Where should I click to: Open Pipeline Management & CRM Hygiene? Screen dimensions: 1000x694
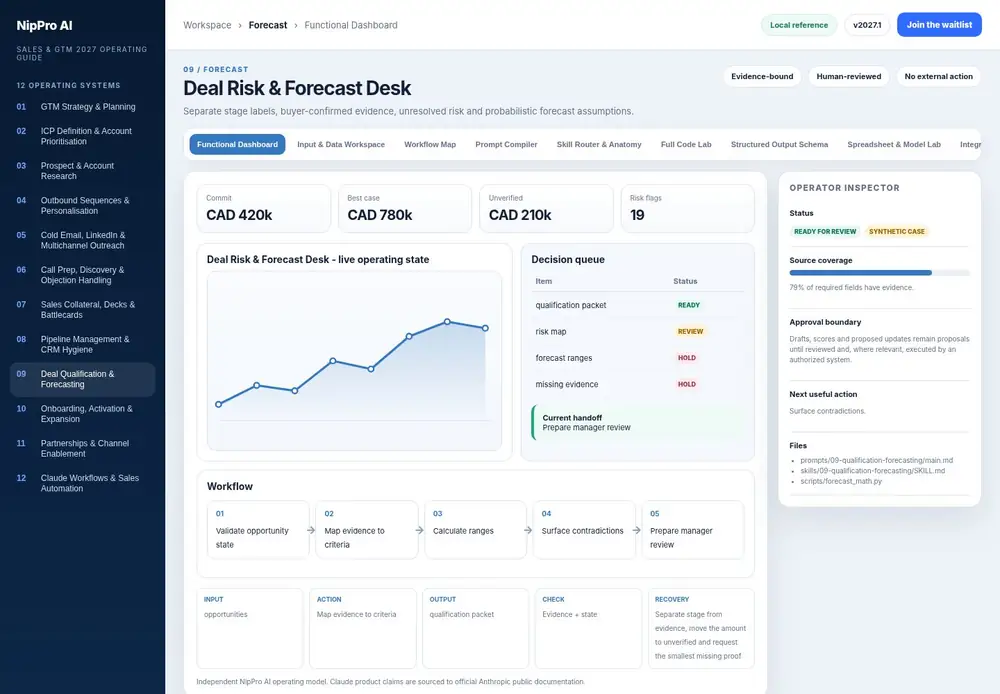point(82,344)
